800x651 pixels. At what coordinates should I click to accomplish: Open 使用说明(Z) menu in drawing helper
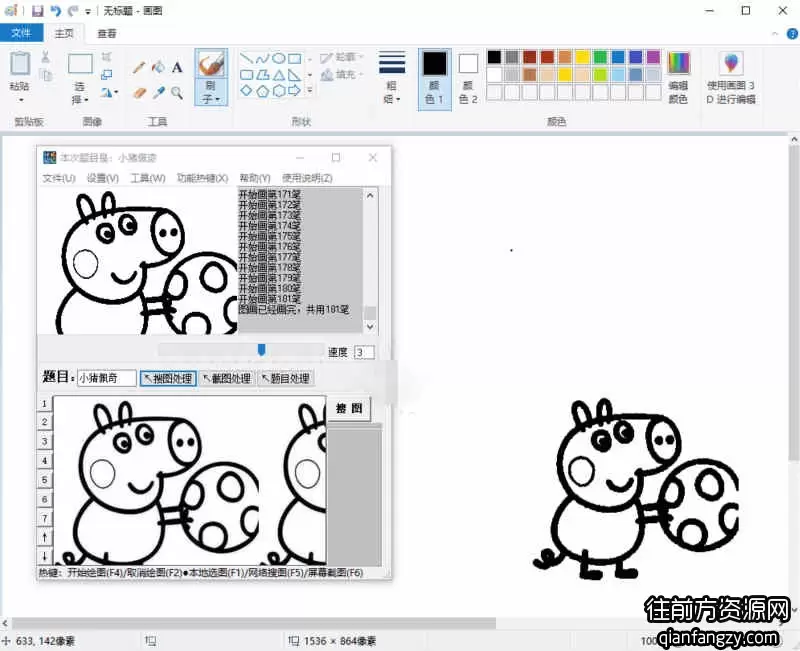point(307,178)
